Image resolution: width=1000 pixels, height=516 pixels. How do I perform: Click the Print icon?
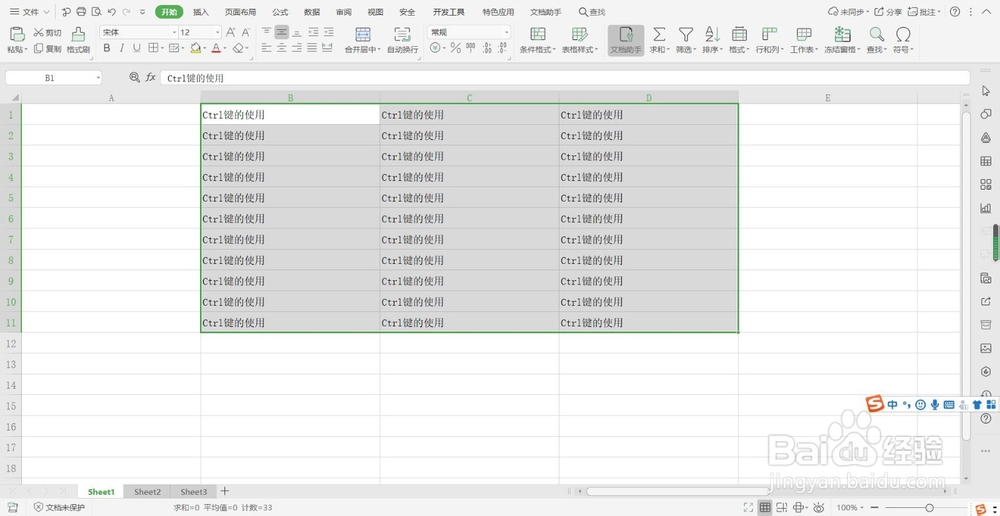pos(81,11)
